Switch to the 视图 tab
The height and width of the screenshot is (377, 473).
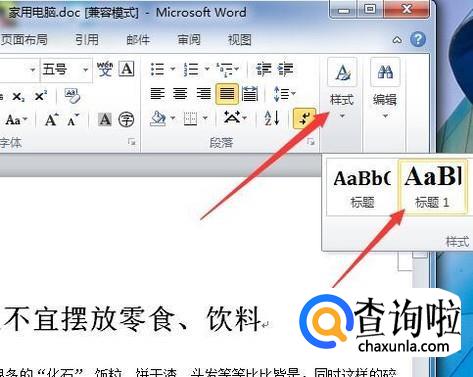click(x=239, y=39)
